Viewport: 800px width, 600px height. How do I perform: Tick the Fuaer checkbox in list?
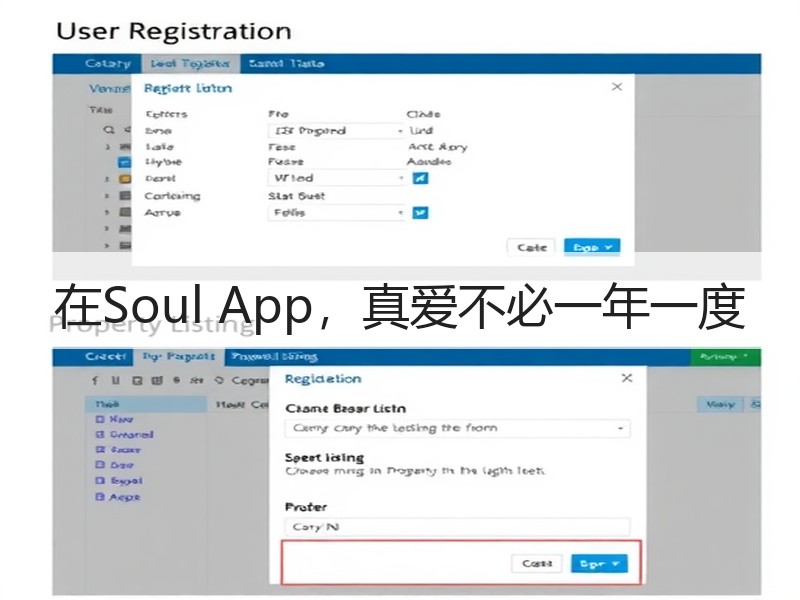100,450
